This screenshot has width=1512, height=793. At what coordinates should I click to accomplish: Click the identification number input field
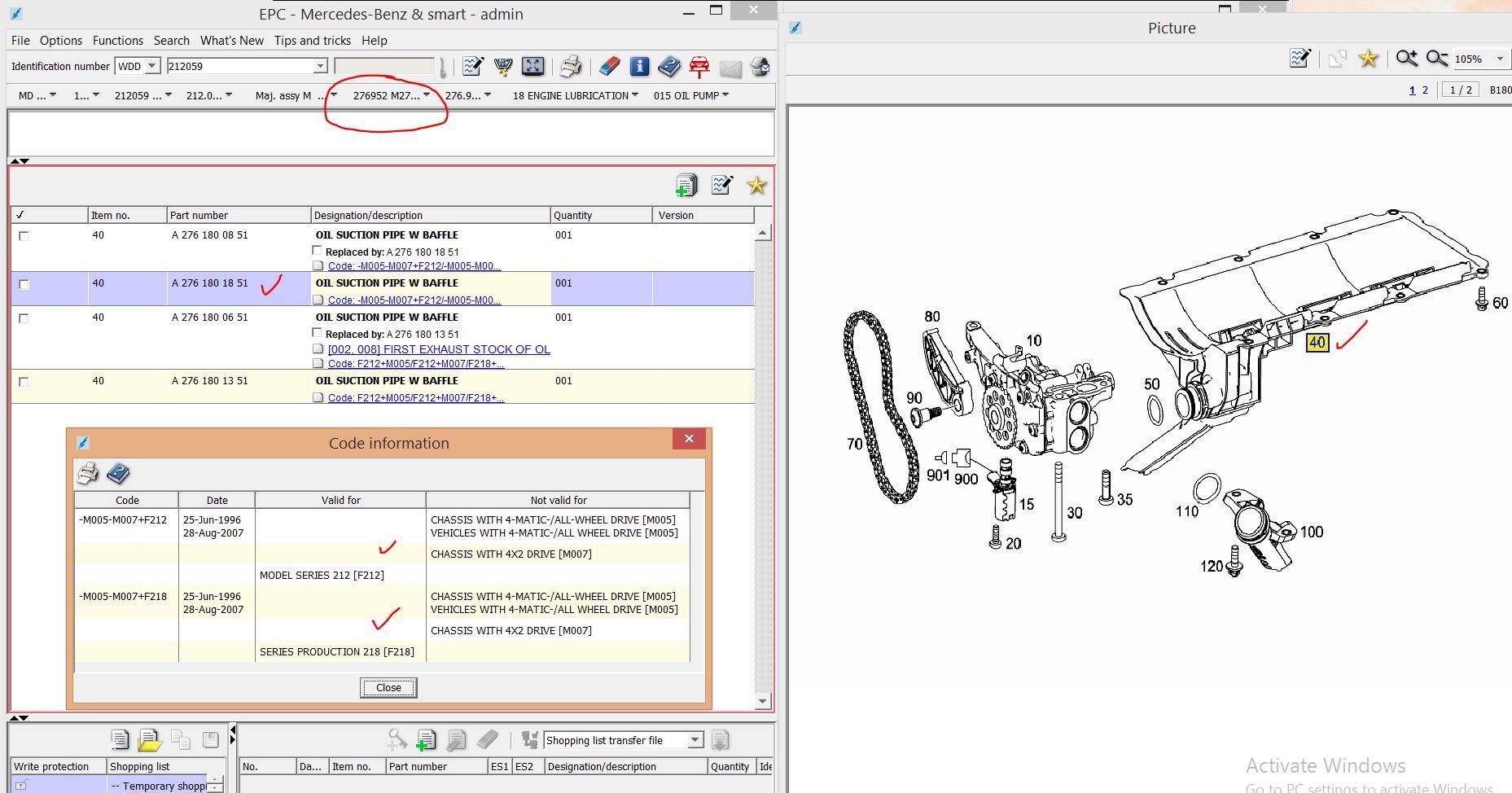[240, 66]
